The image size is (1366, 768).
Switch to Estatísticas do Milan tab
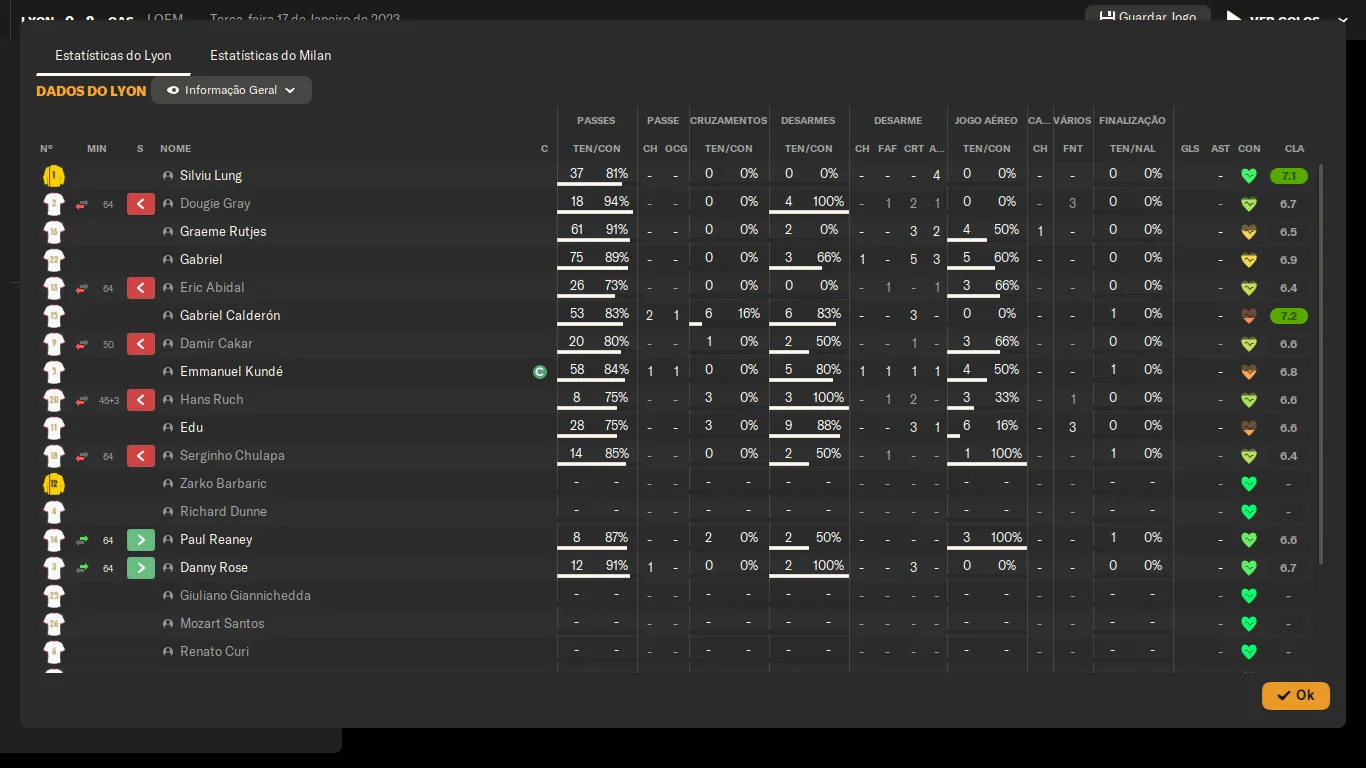pos(270,56)
